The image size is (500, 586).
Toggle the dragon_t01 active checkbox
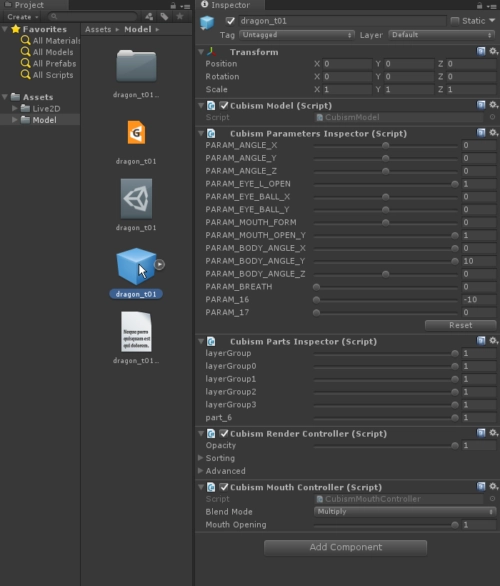(x=230, y=21)
